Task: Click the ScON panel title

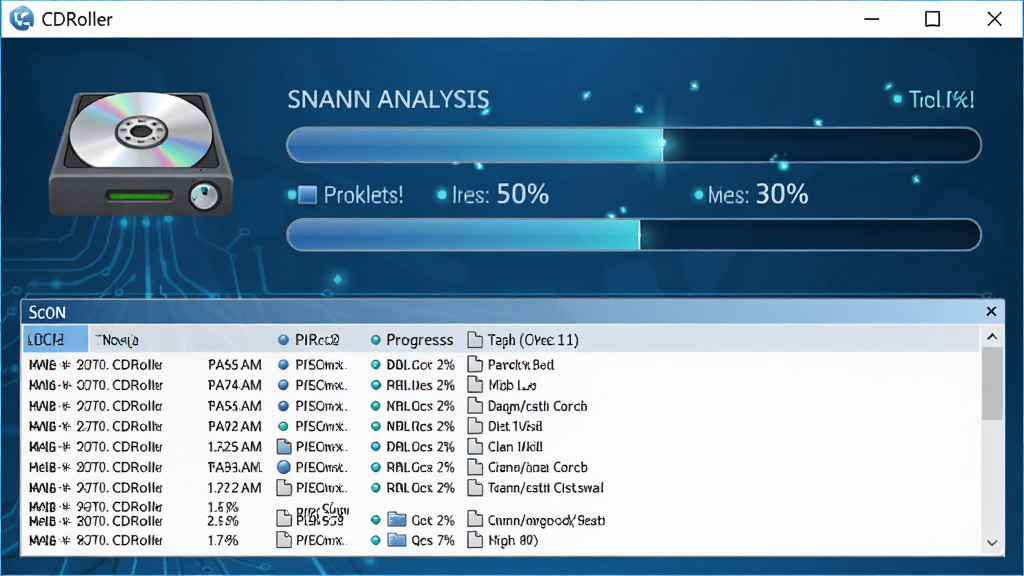Action: coord(47,312)
